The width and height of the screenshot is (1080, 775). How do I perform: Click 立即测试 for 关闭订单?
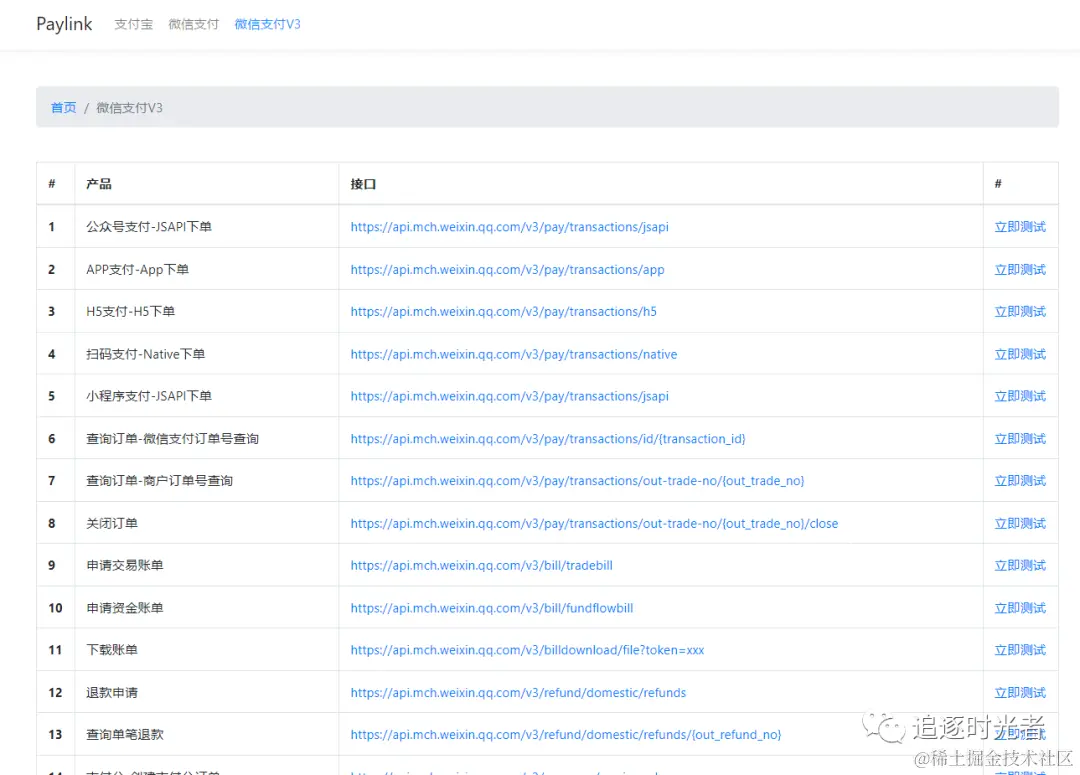point(1019,522)
